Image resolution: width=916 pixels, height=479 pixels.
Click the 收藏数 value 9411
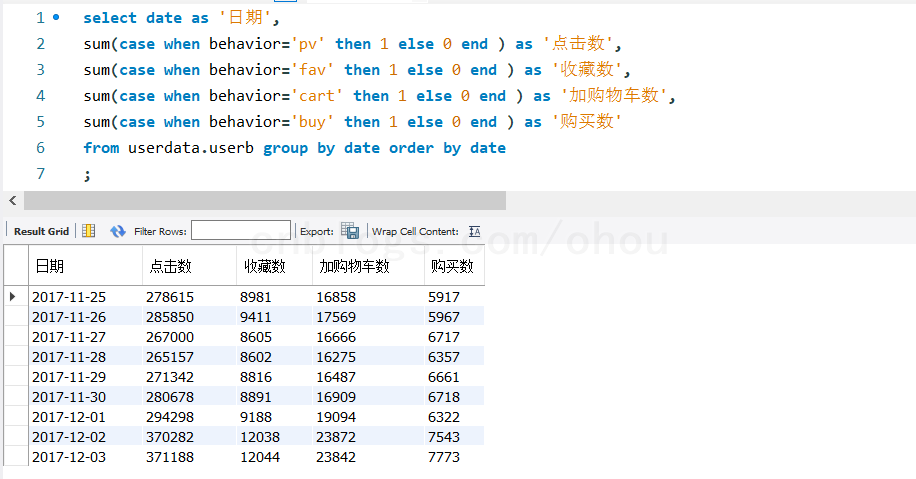256,317
